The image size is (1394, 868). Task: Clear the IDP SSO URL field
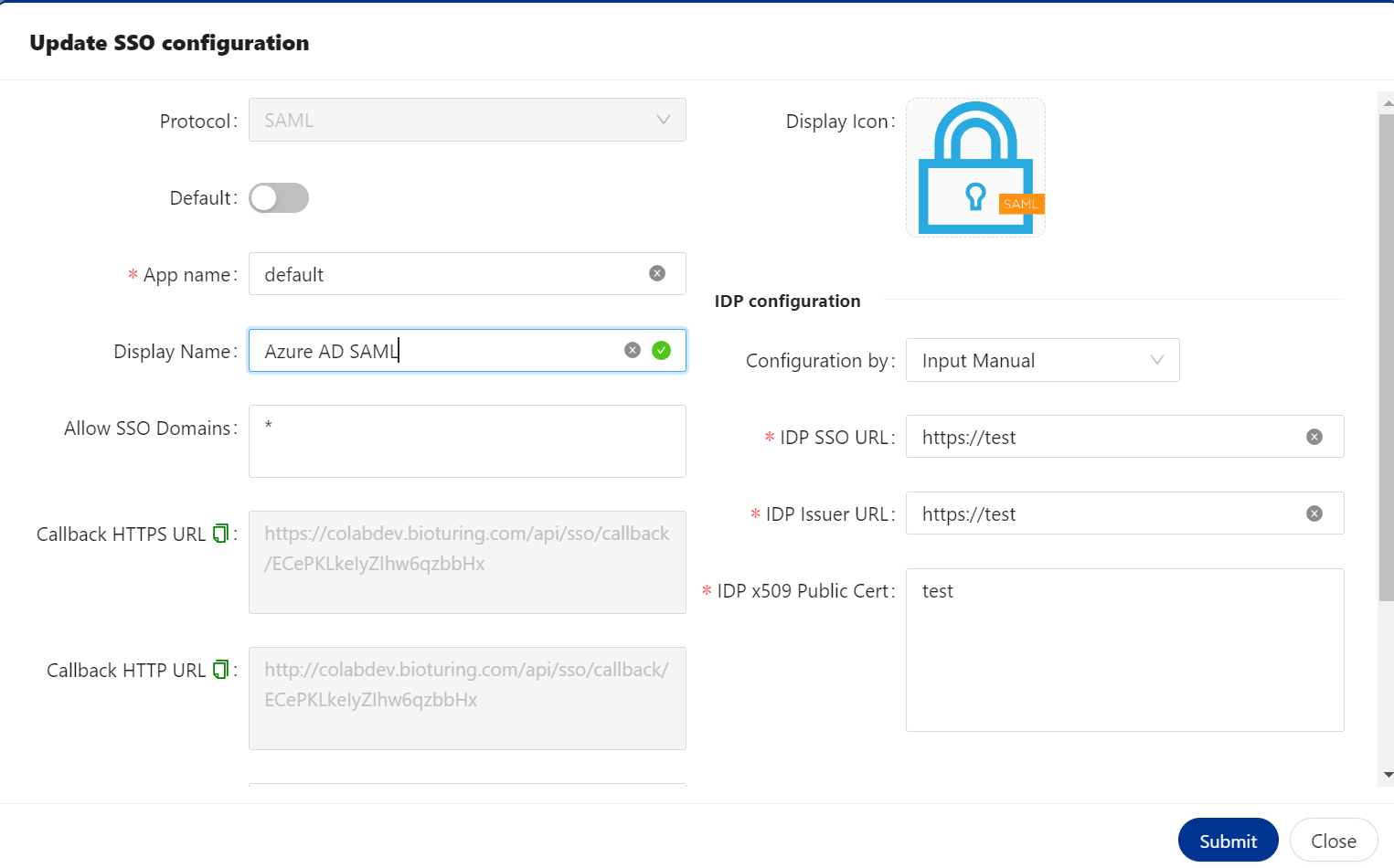pyautogui.click(x=1314, y=437)
